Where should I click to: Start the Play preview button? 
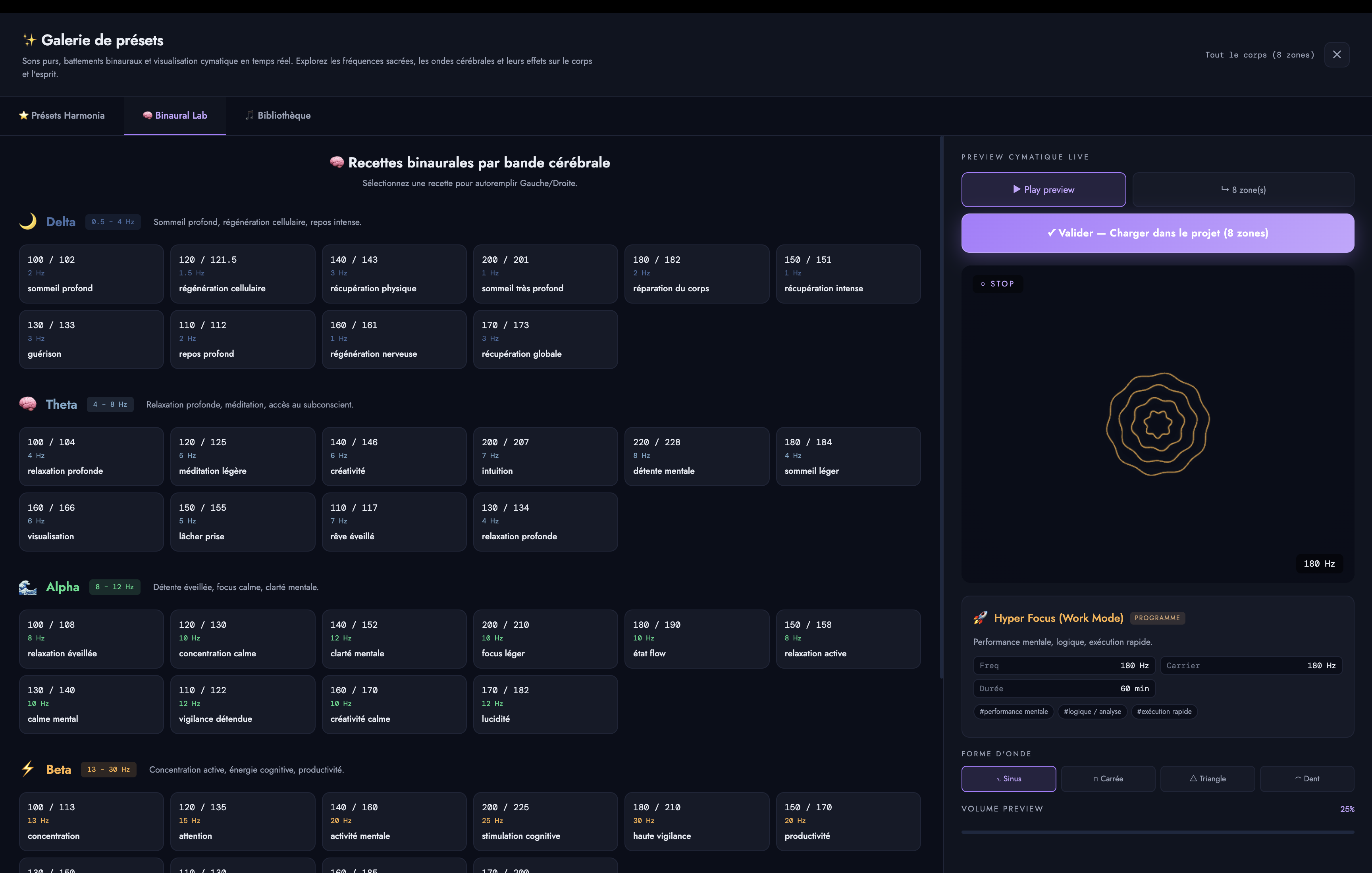[1044, 190]
